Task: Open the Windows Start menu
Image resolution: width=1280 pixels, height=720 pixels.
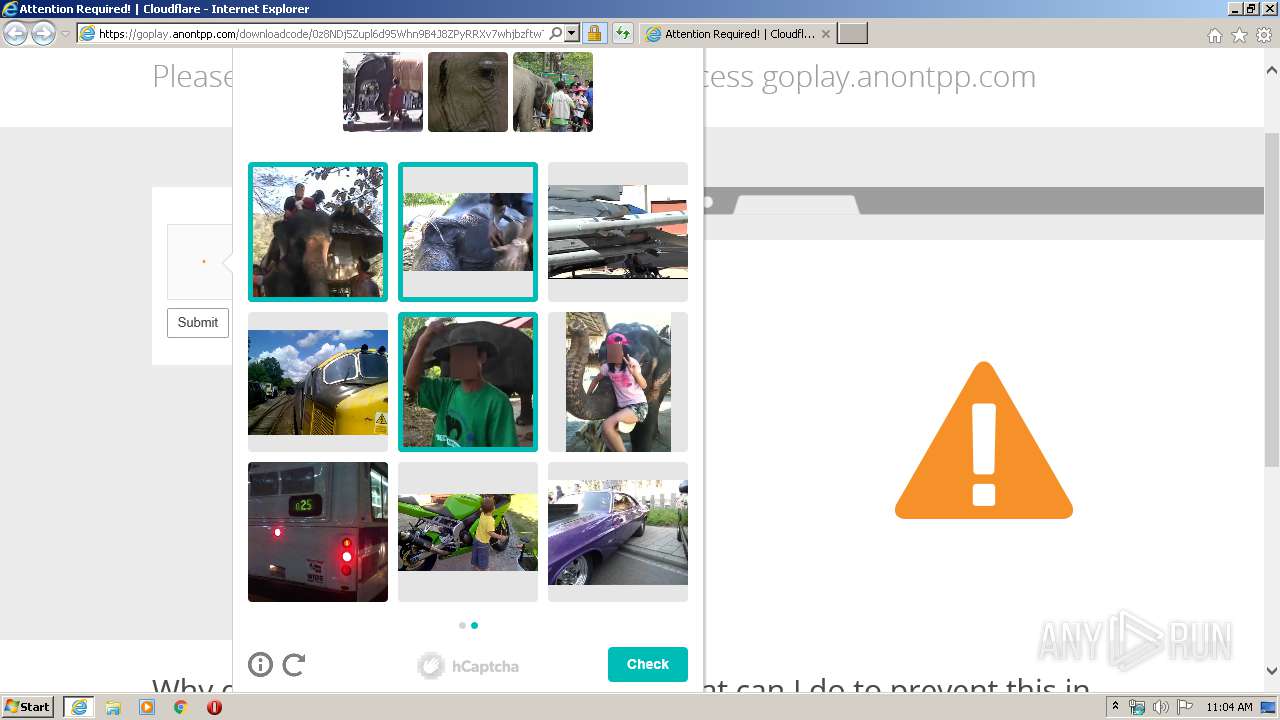Action: tap(28, 707)
